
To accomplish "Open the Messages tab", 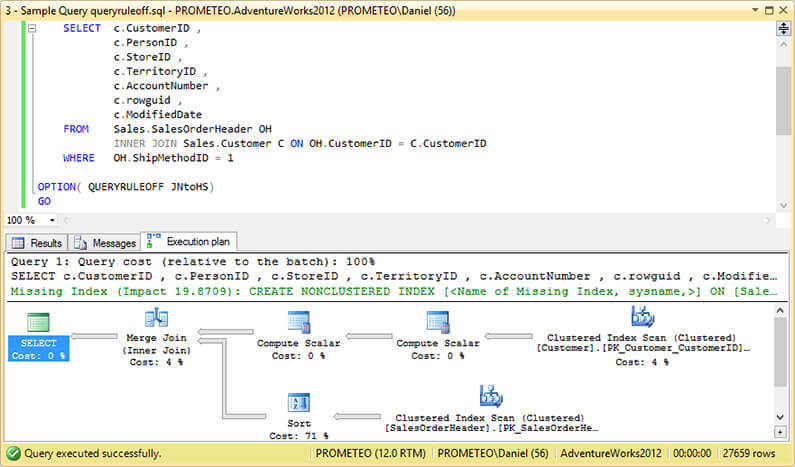I will (107, 243).
